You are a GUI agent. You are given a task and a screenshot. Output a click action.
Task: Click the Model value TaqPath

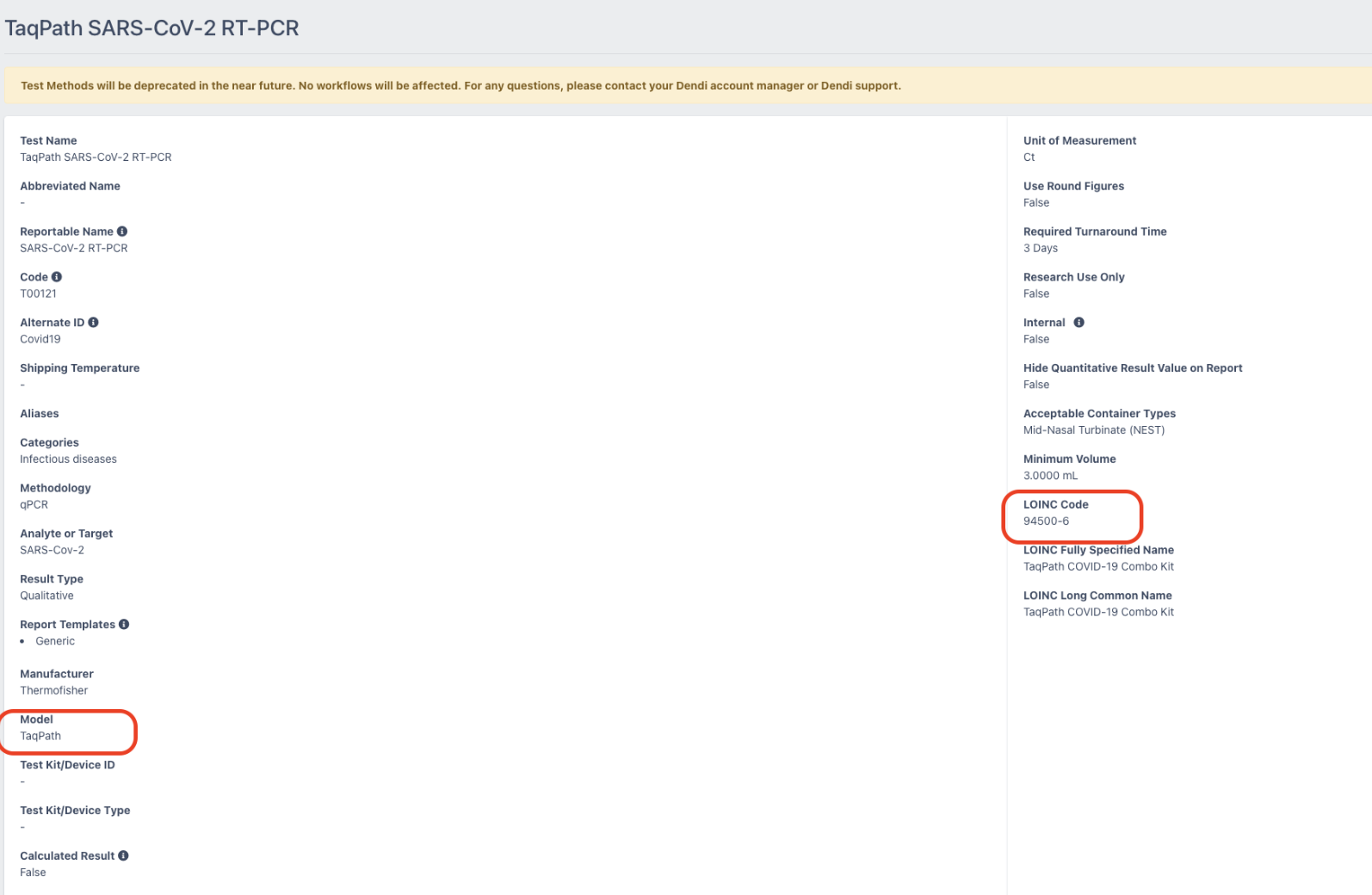pos(40,737)
